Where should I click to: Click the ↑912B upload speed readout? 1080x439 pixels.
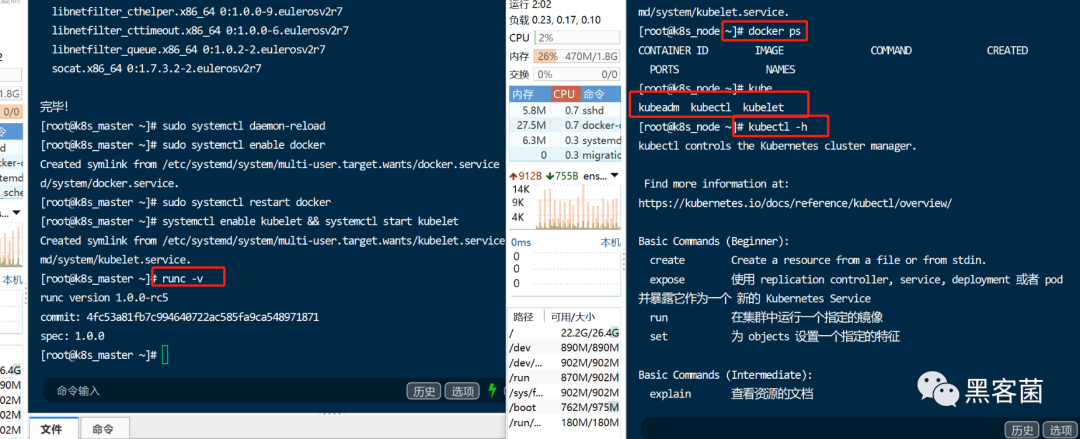coord(526,176)
